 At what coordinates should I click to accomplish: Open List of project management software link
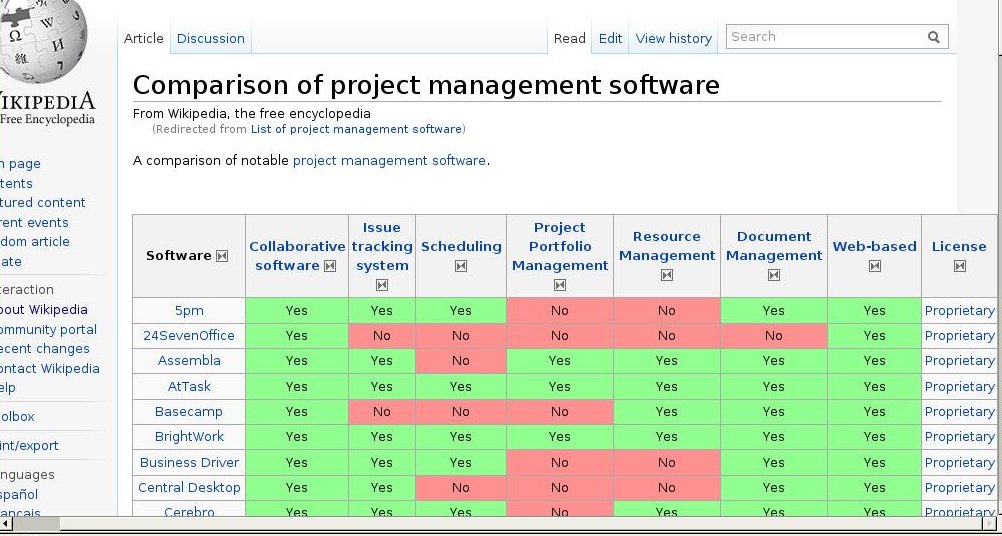356,129
